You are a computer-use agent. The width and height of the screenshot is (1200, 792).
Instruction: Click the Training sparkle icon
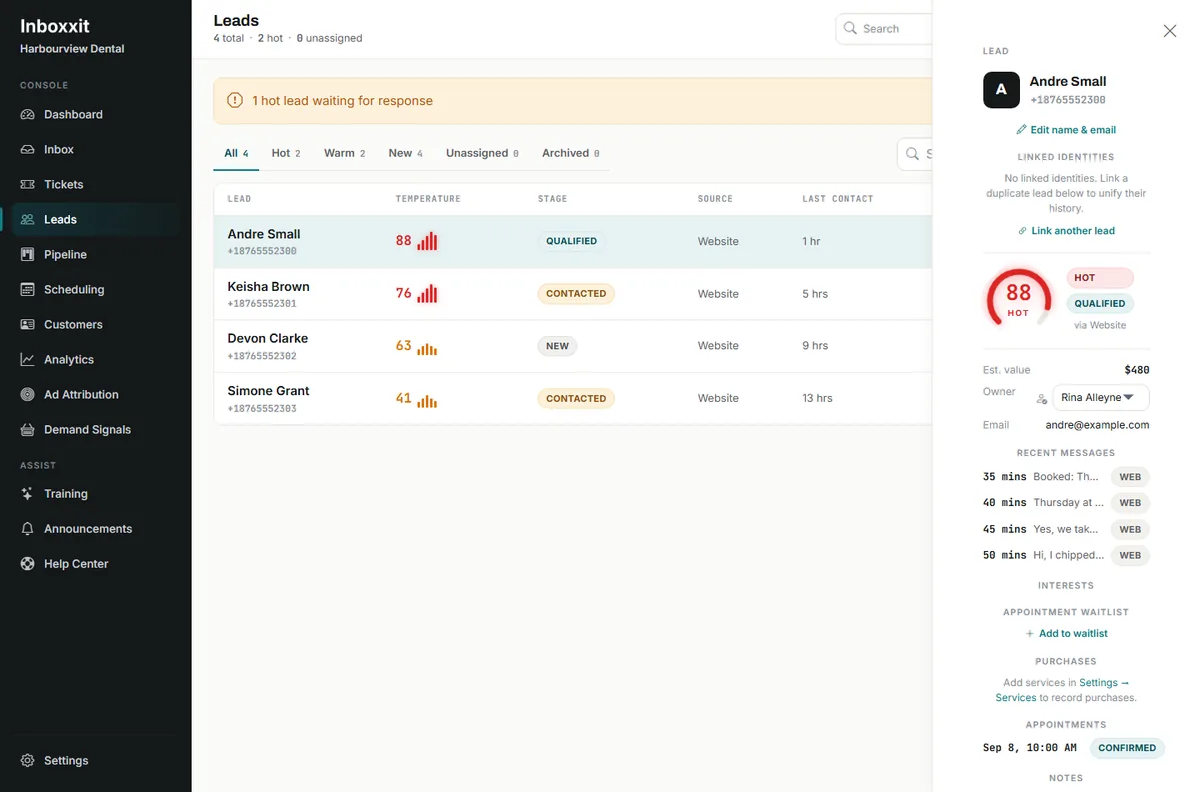28,494
